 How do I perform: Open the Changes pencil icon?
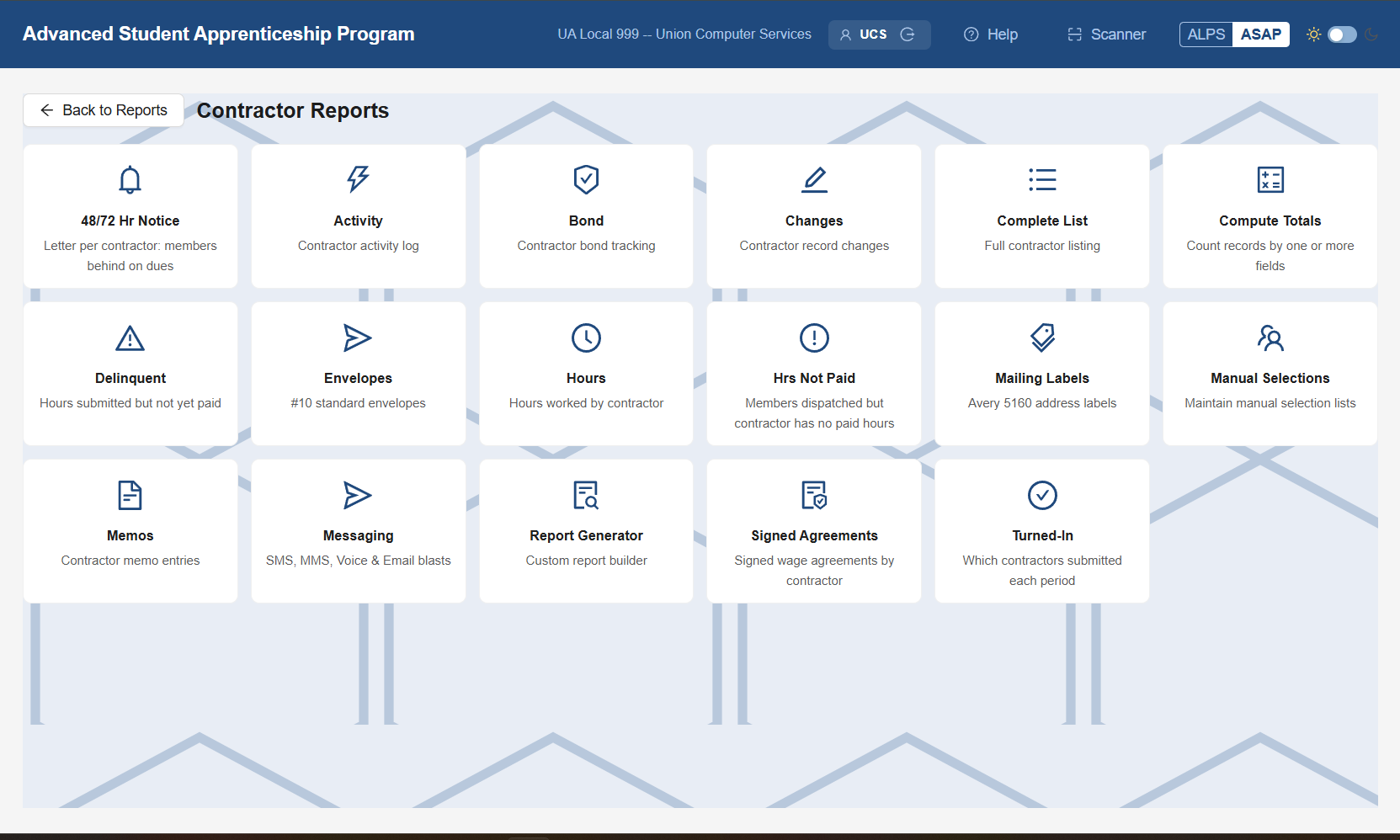tap(814, 179)
